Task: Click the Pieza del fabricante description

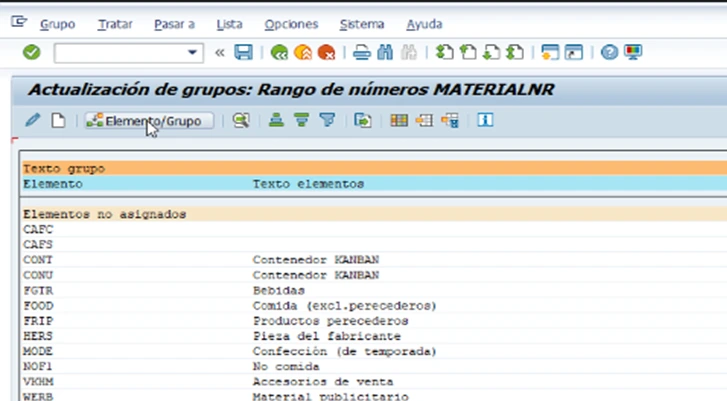Action: (327, 336)
